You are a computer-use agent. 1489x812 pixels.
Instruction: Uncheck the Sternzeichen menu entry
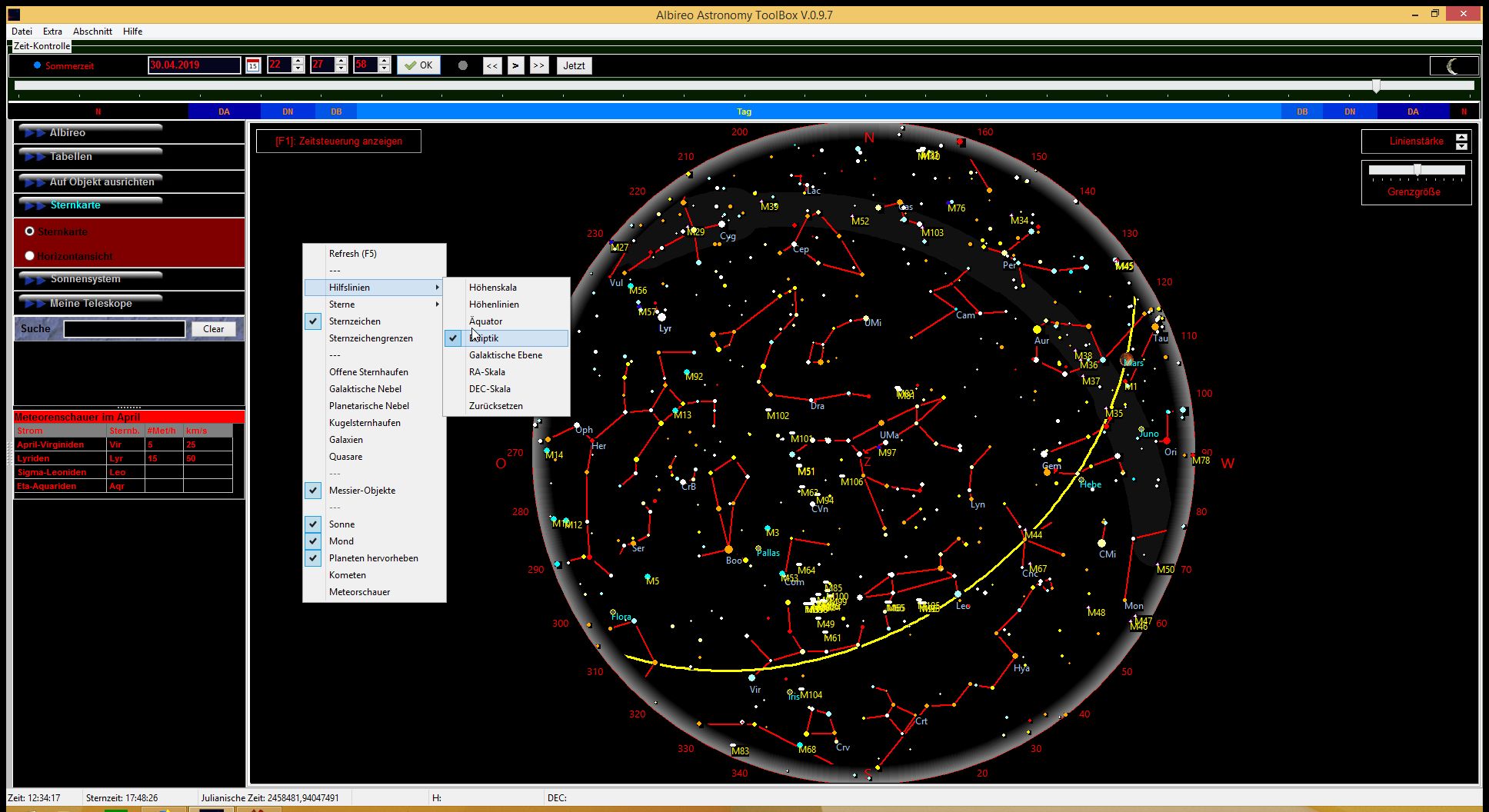pyautogui.click(x=375, y=321)
